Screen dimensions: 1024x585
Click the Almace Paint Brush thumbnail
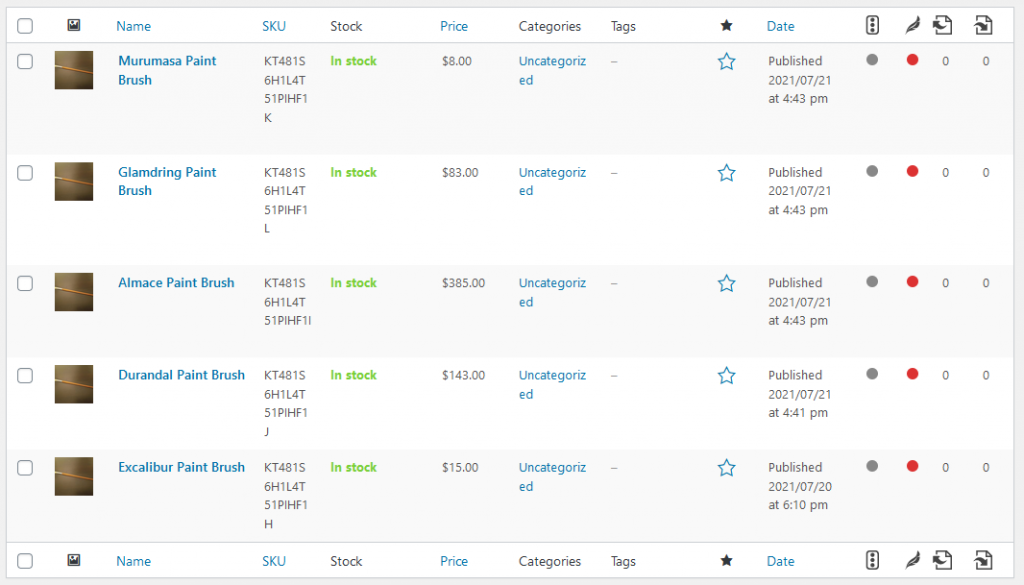coord(74,292)
